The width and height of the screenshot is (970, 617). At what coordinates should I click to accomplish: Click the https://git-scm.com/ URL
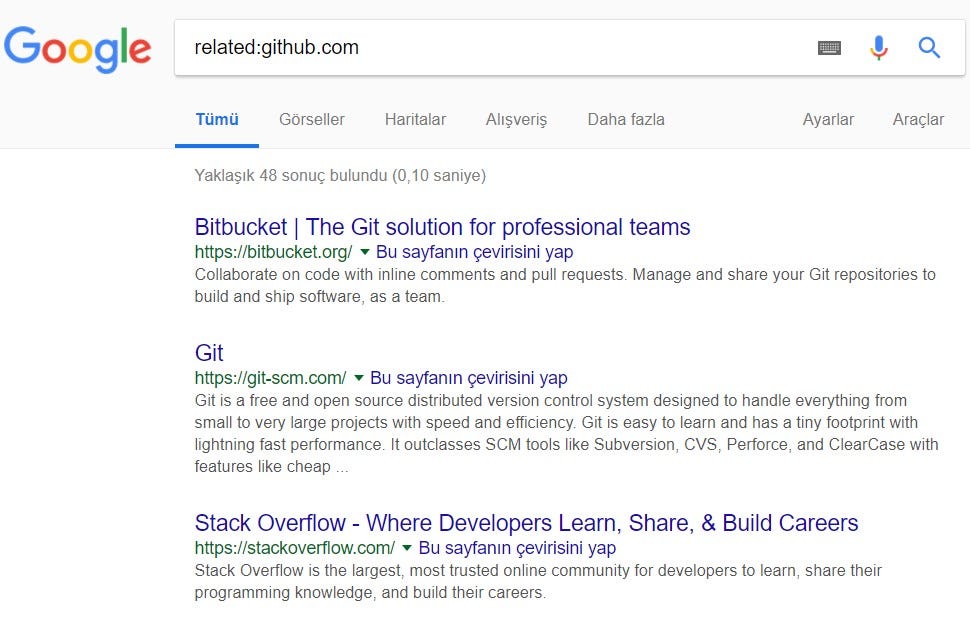click(x=270, y=378)
